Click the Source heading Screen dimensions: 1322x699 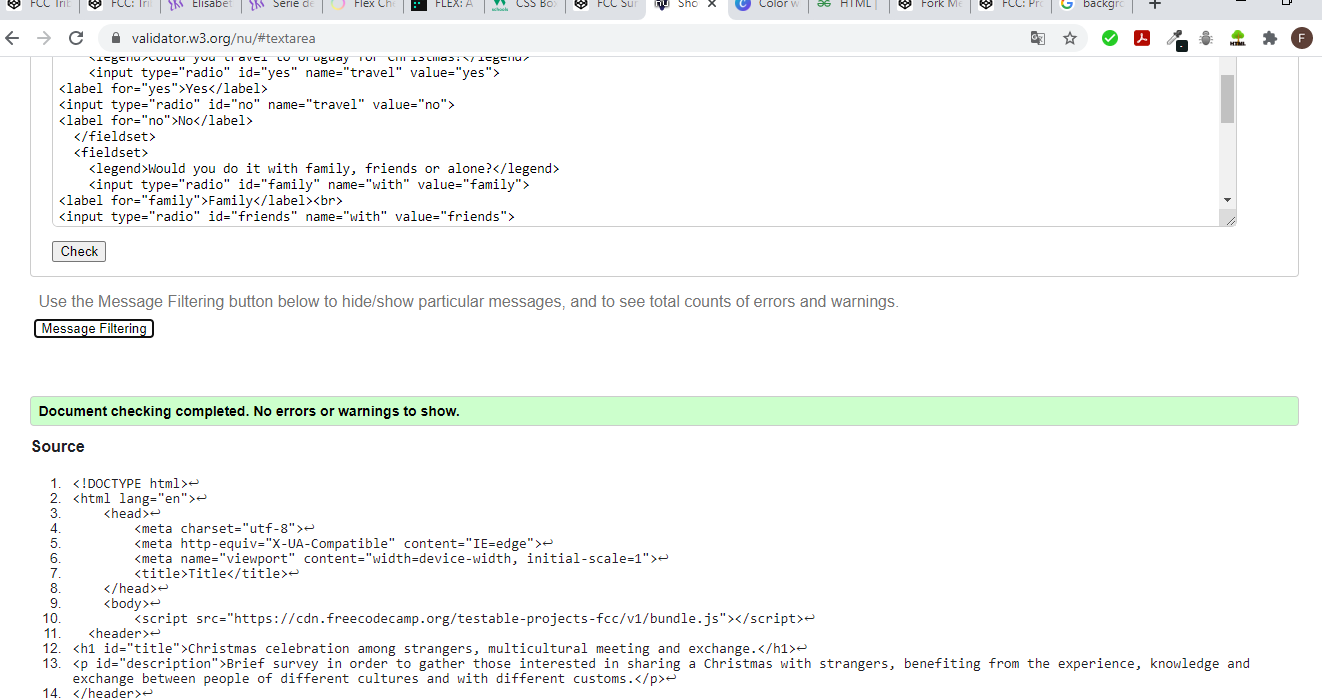click(58, 446)
